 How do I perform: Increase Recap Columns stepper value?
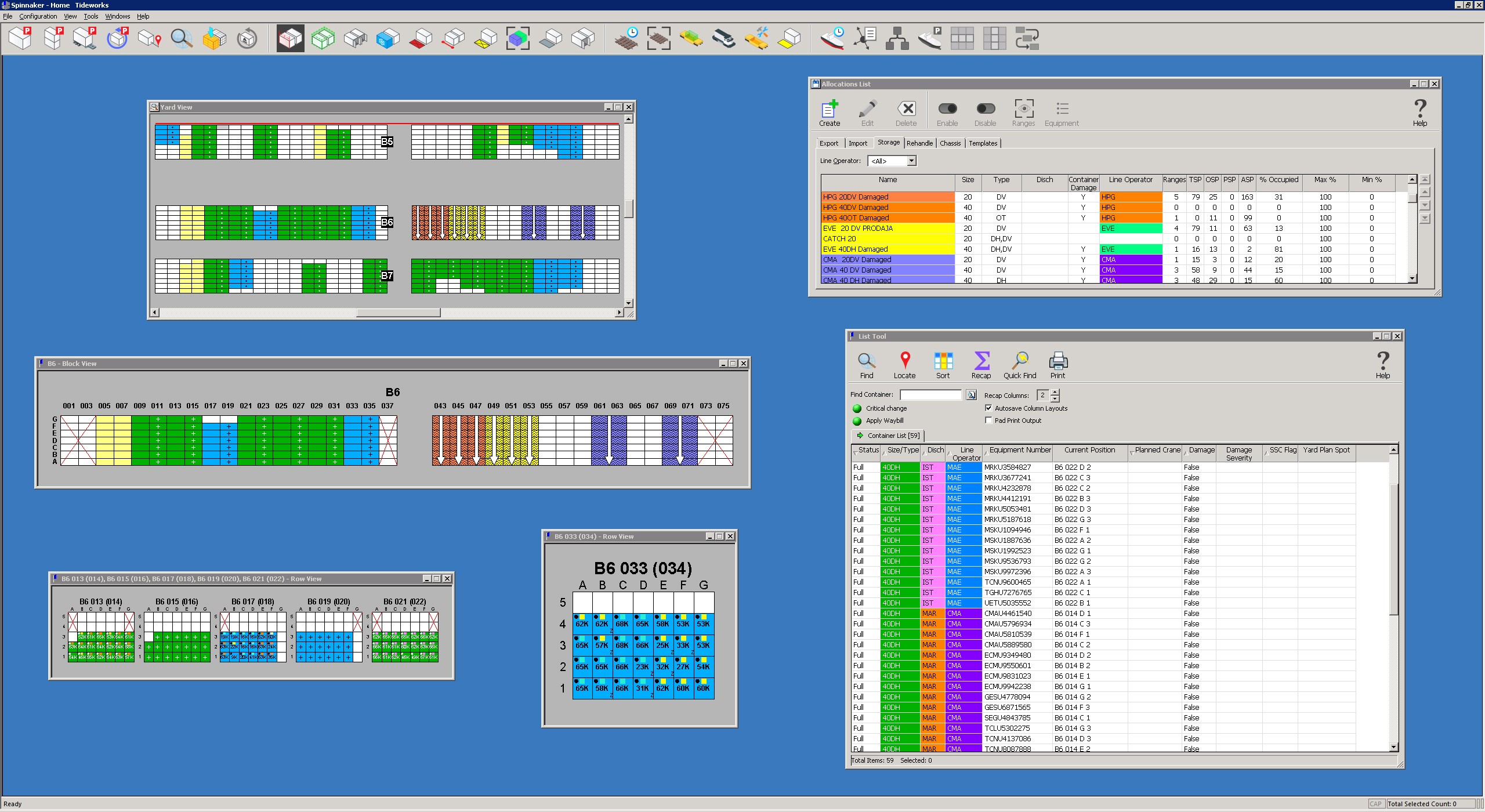(1055, 392)
